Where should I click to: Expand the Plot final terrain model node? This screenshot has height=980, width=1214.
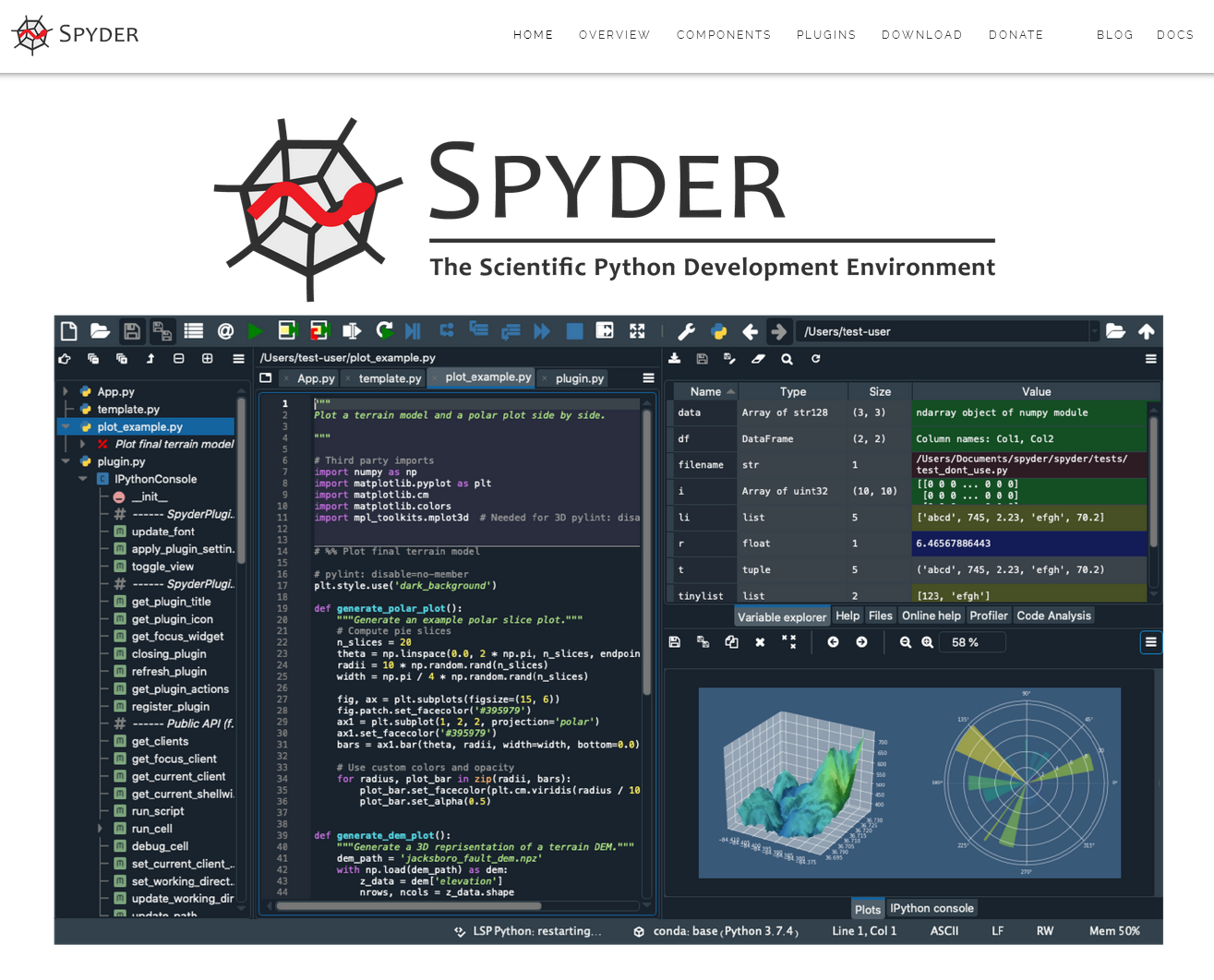point(83,444)
